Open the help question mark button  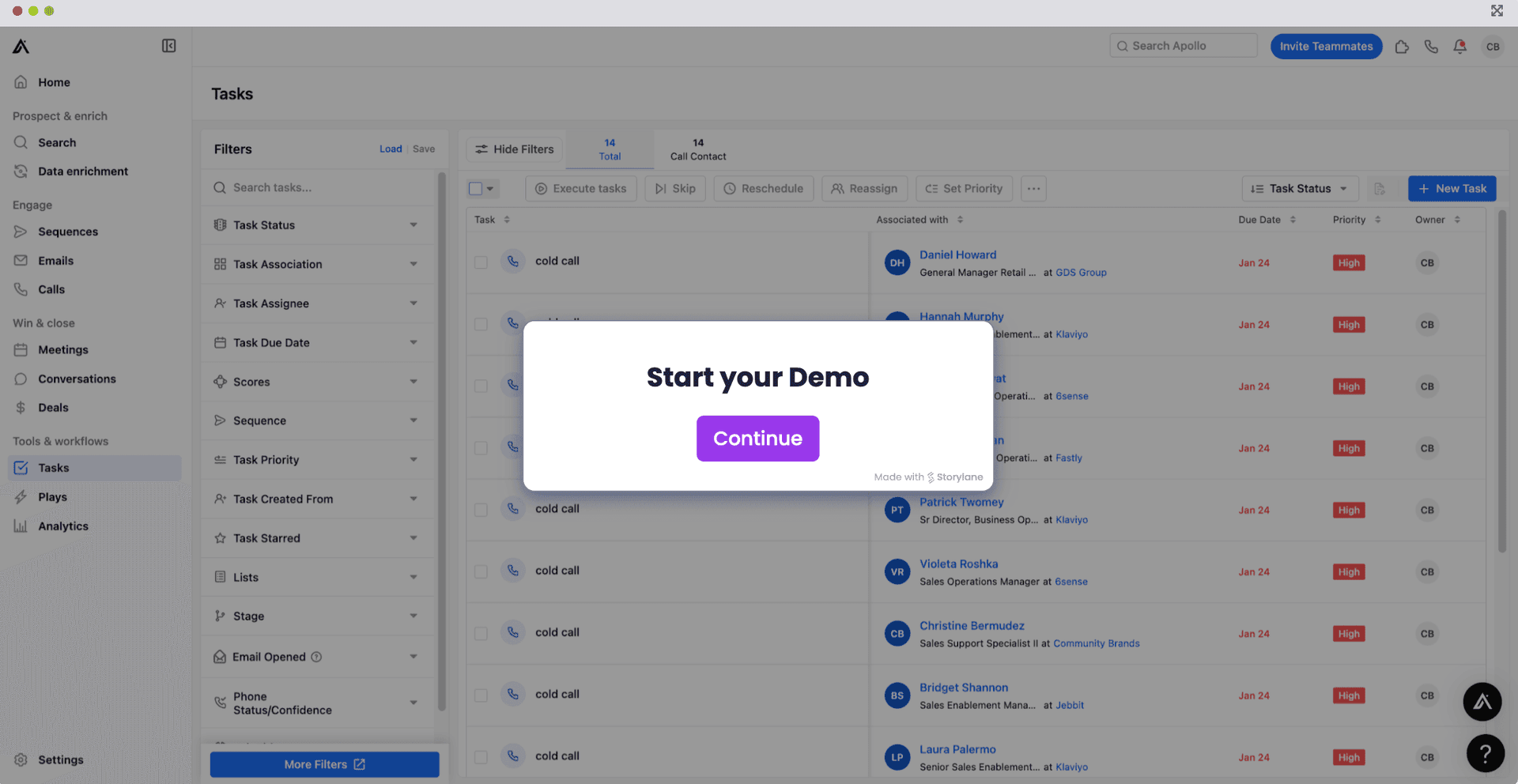[x=1485, y=753]
